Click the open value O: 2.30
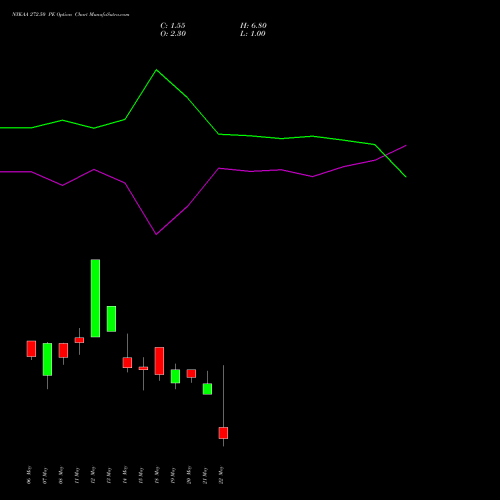The height and width of the screenshot is (500, 500). point(173,34)
